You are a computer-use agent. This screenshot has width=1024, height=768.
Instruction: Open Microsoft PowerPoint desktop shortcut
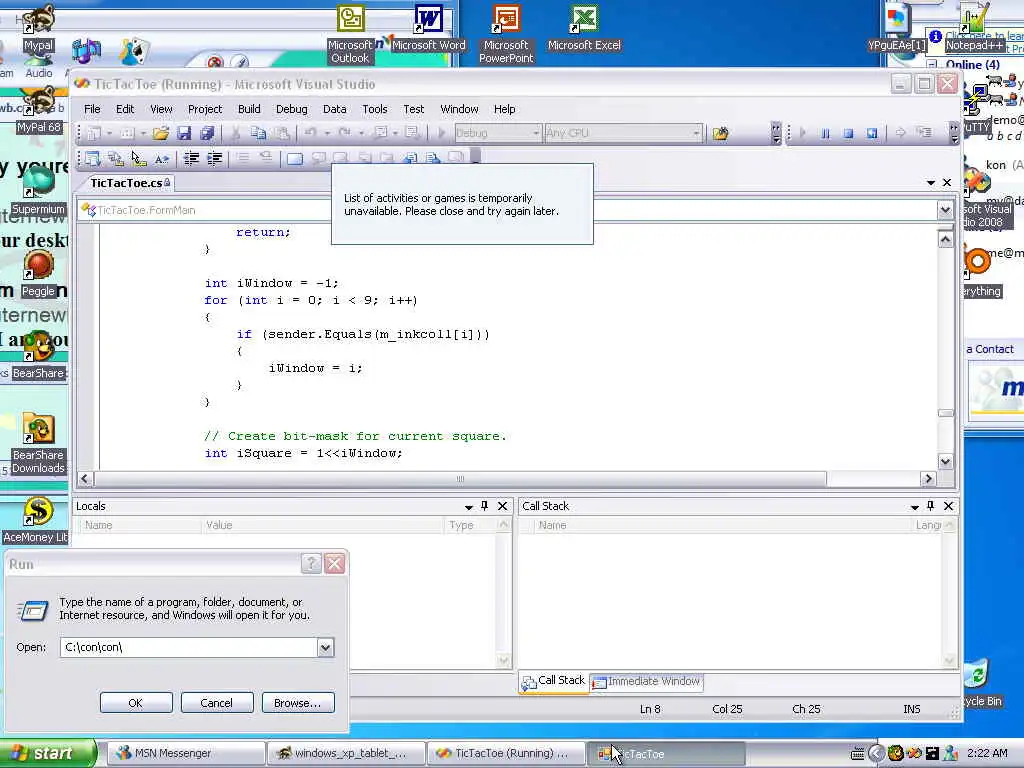tap(506, 34)
